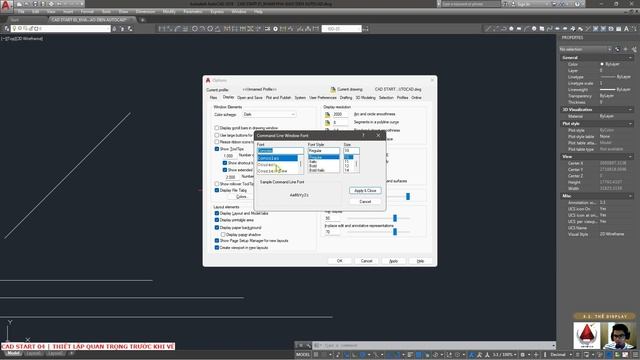Click OK in the Options dialog
The image size is (640, 360).
[x=340, y=261]
